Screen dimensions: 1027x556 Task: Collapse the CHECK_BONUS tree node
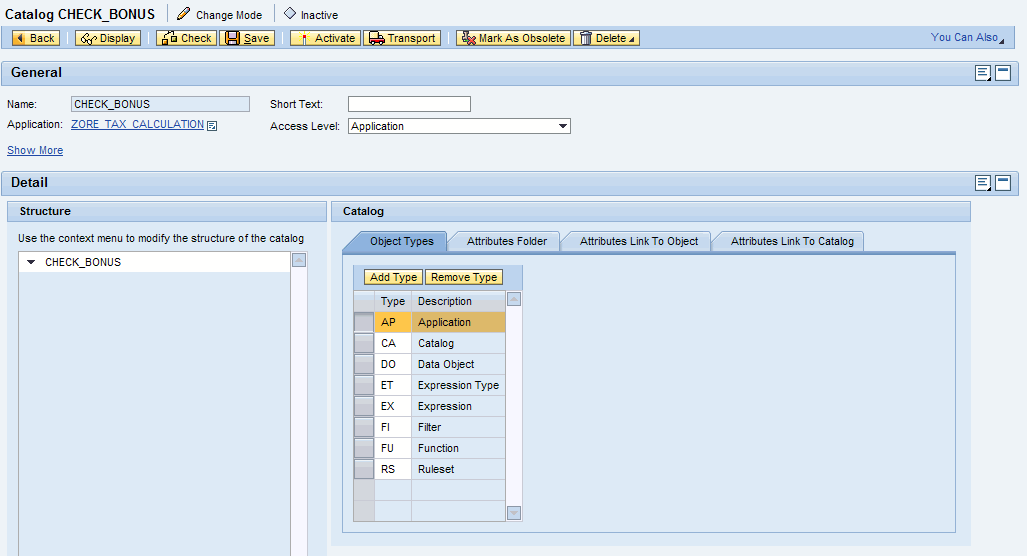[31, 262]
